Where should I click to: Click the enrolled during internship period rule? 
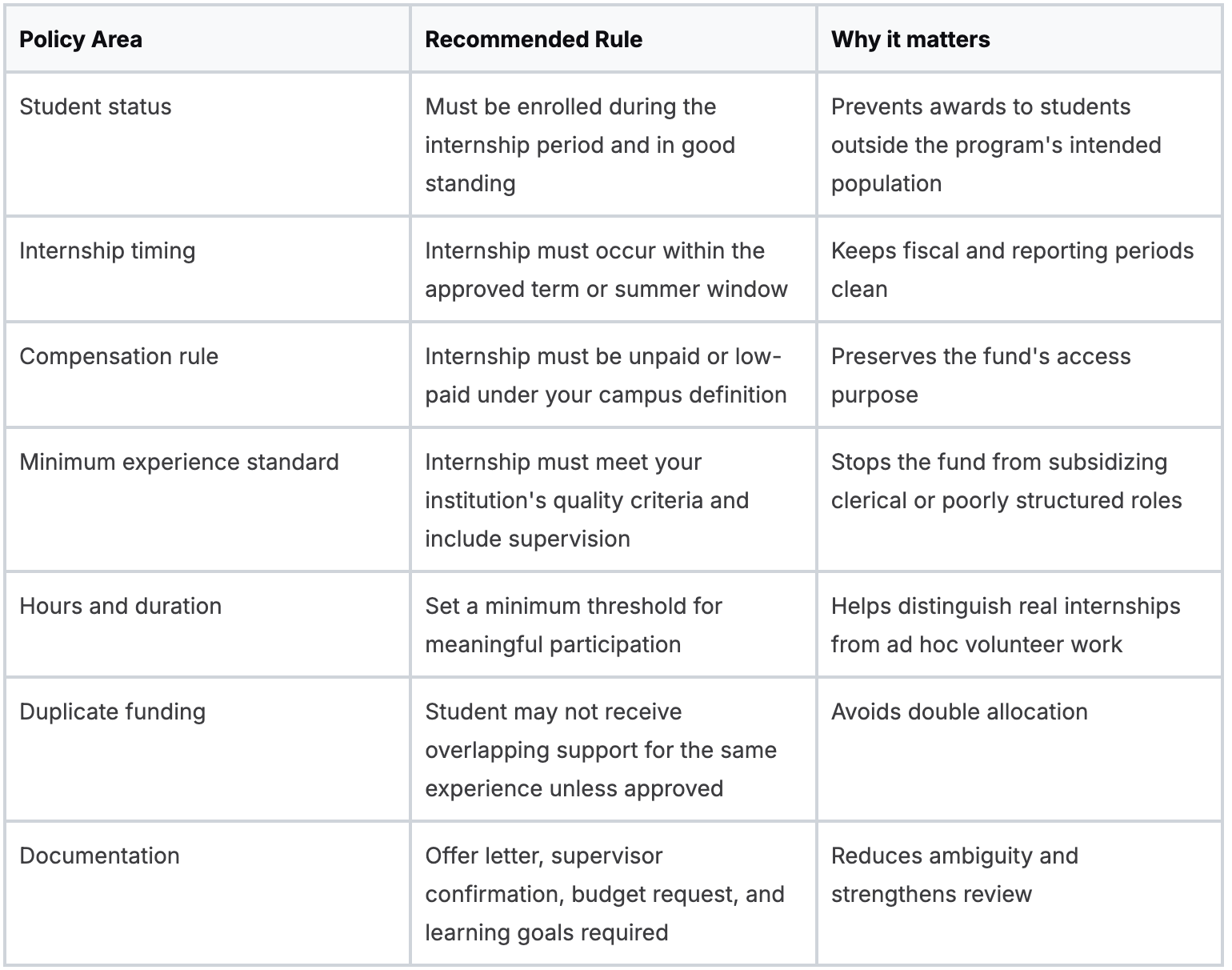click(580, 145)
